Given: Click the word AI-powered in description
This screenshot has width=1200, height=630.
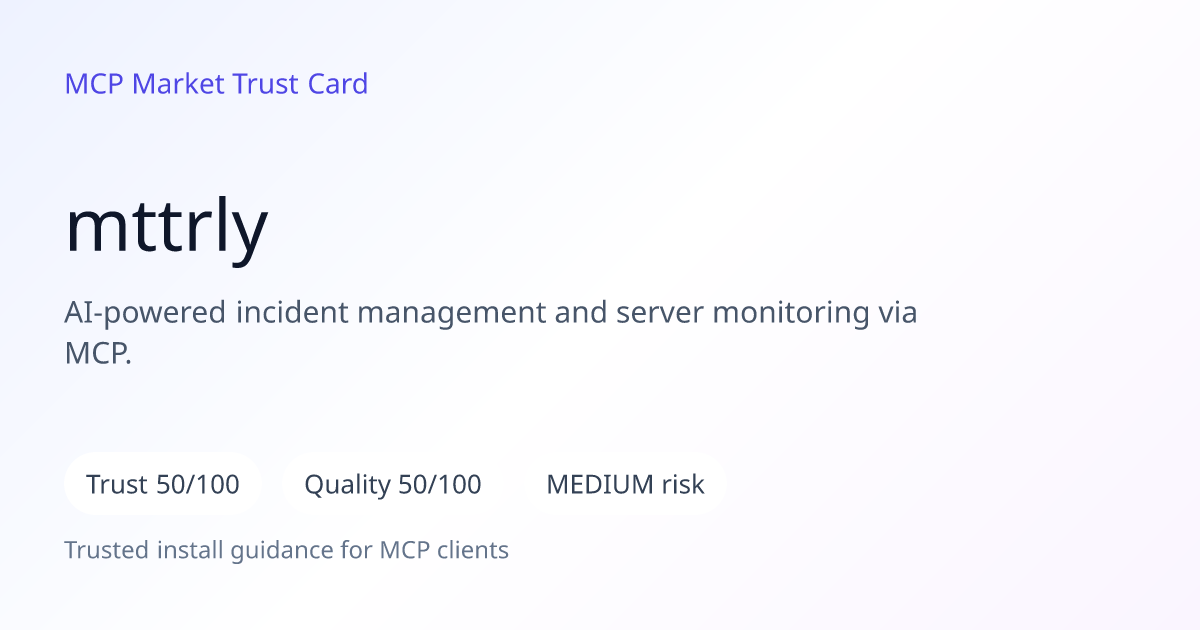Looking at the screenshot, I should 146,313.
